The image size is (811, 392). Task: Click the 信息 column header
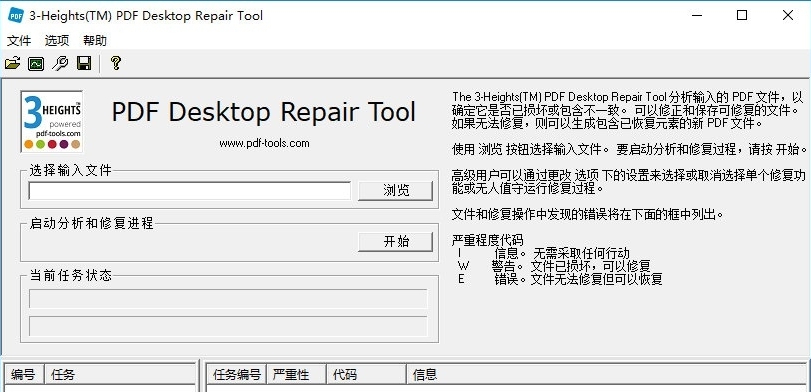608,375
